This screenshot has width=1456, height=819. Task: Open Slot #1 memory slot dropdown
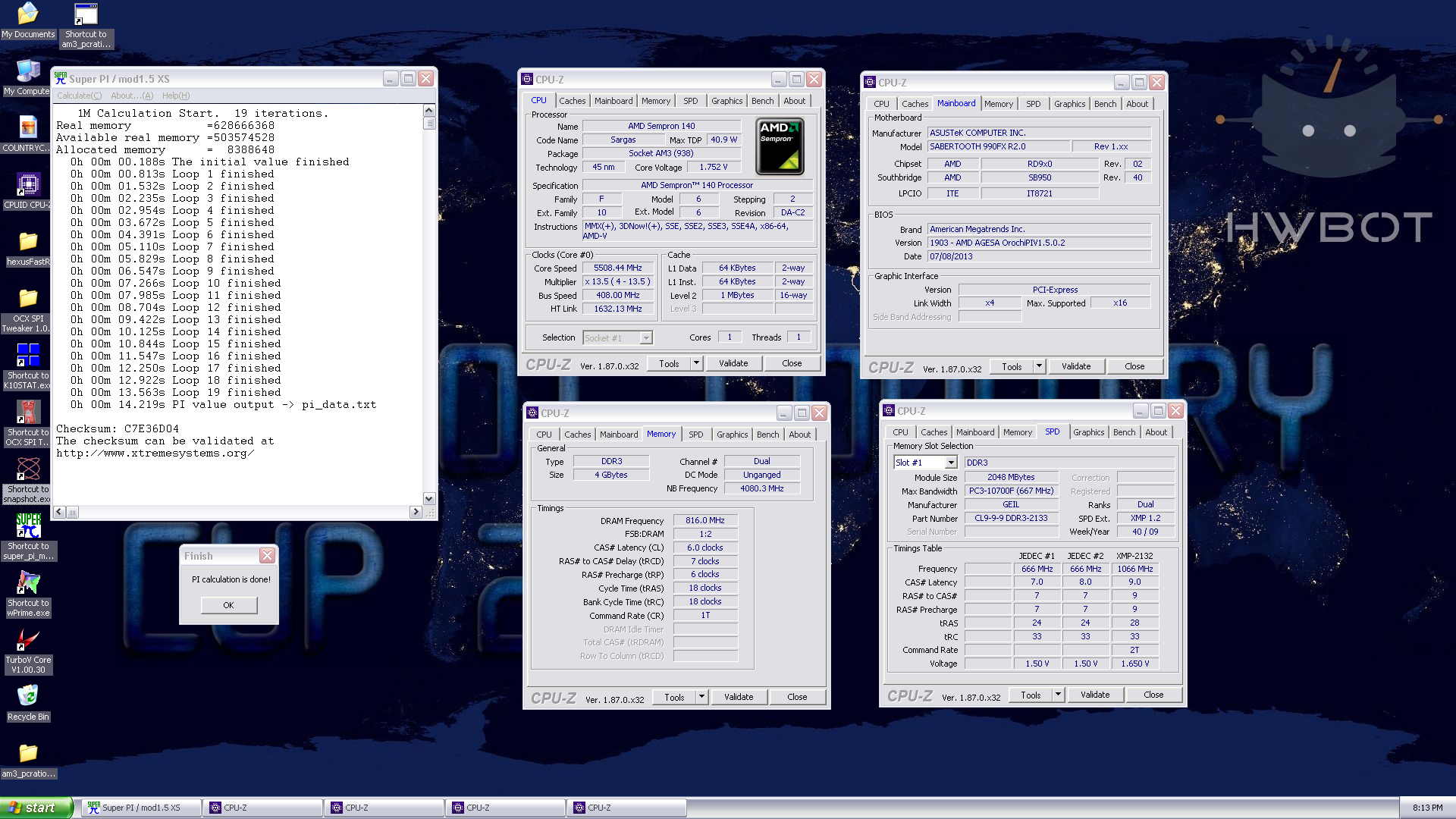tap(951, 463)
